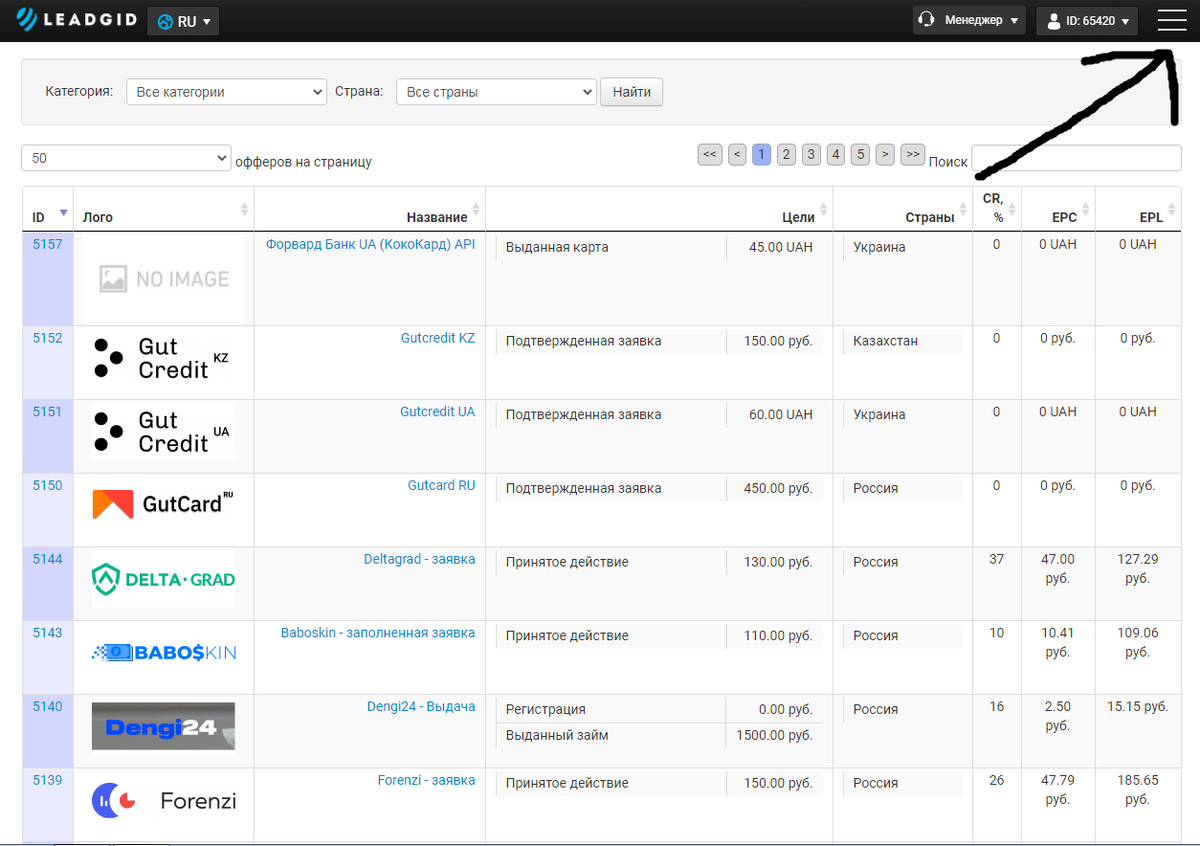Expand the Страна select box
The height and width of the screenshot is (846, 1200).
pyautogui.click(x=496, y=92)
